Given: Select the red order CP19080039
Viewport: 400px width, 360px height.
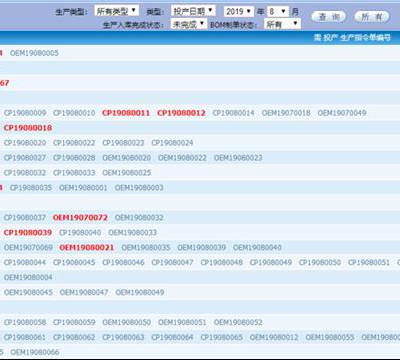Looking at the screenshot, I should point(28,233).
